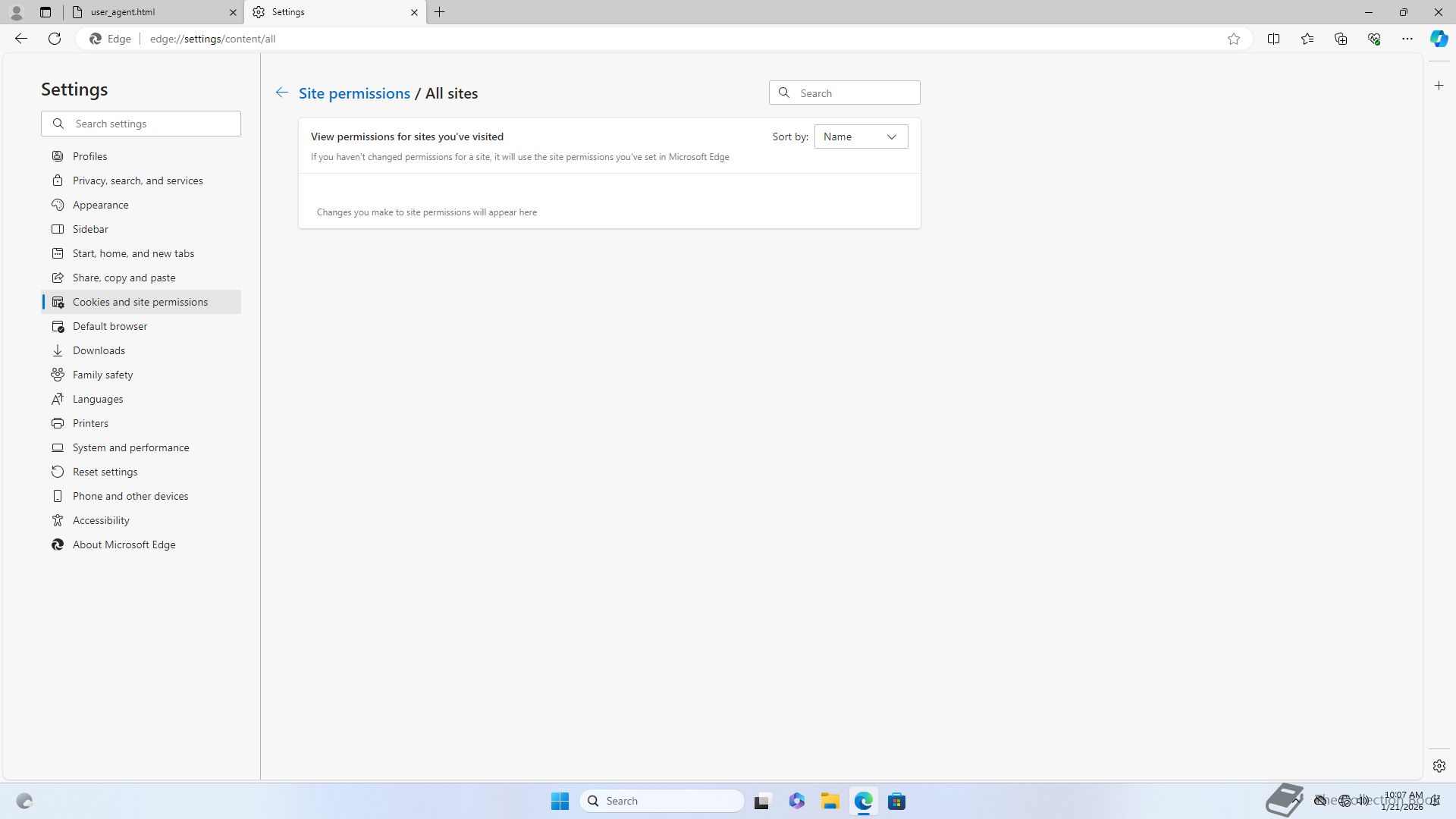Click the Search settings input box

(152, 124)
